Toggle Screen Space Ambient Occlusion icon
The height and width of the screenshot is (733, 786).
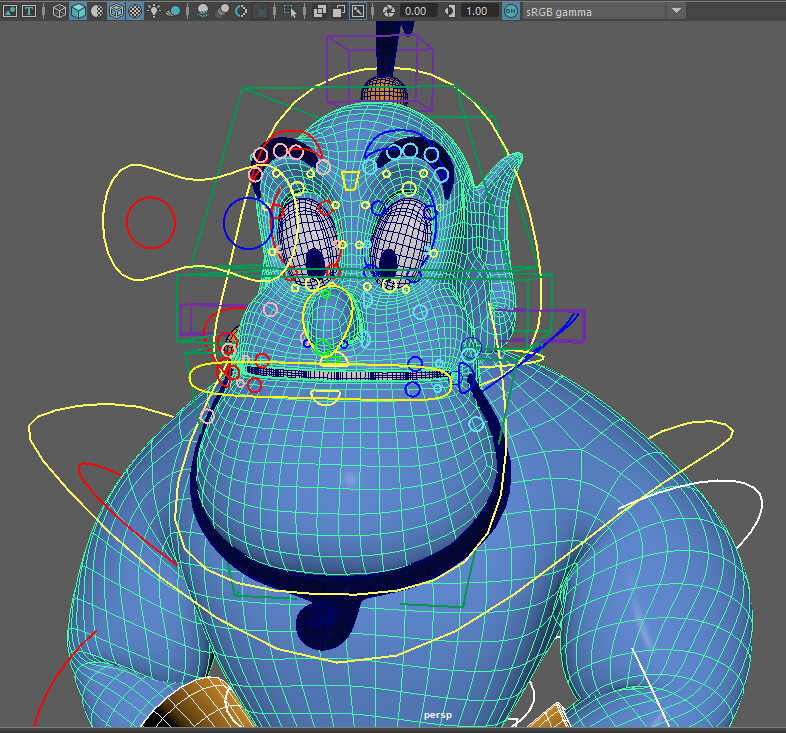pyautogui.click(x=203, y=11)
